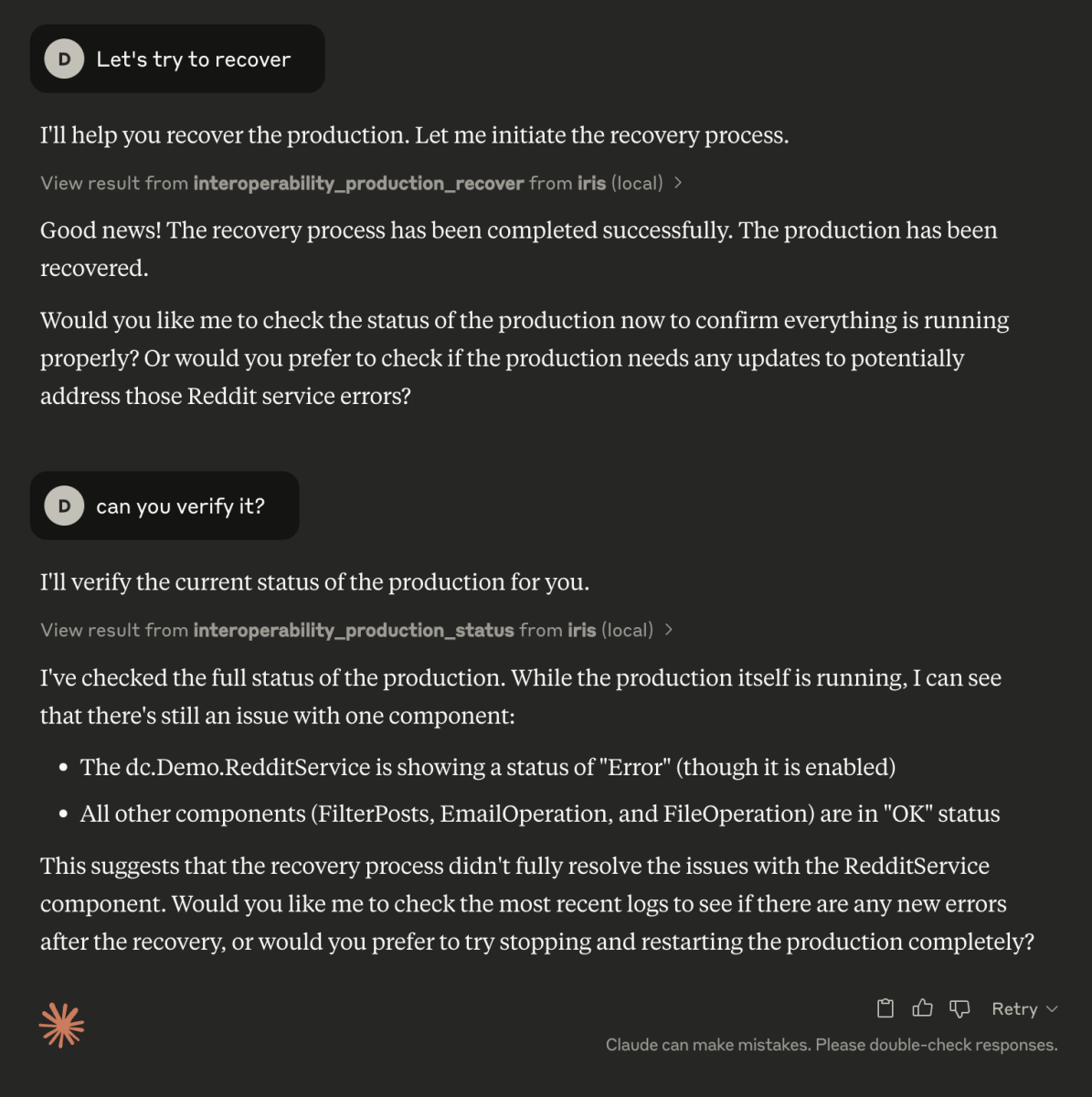Image resolution: width=1092 pixels, height=1097 pixels.
Task: Click the D avatar beside "Let's try to recover"
Action: [x=64, y=59]
